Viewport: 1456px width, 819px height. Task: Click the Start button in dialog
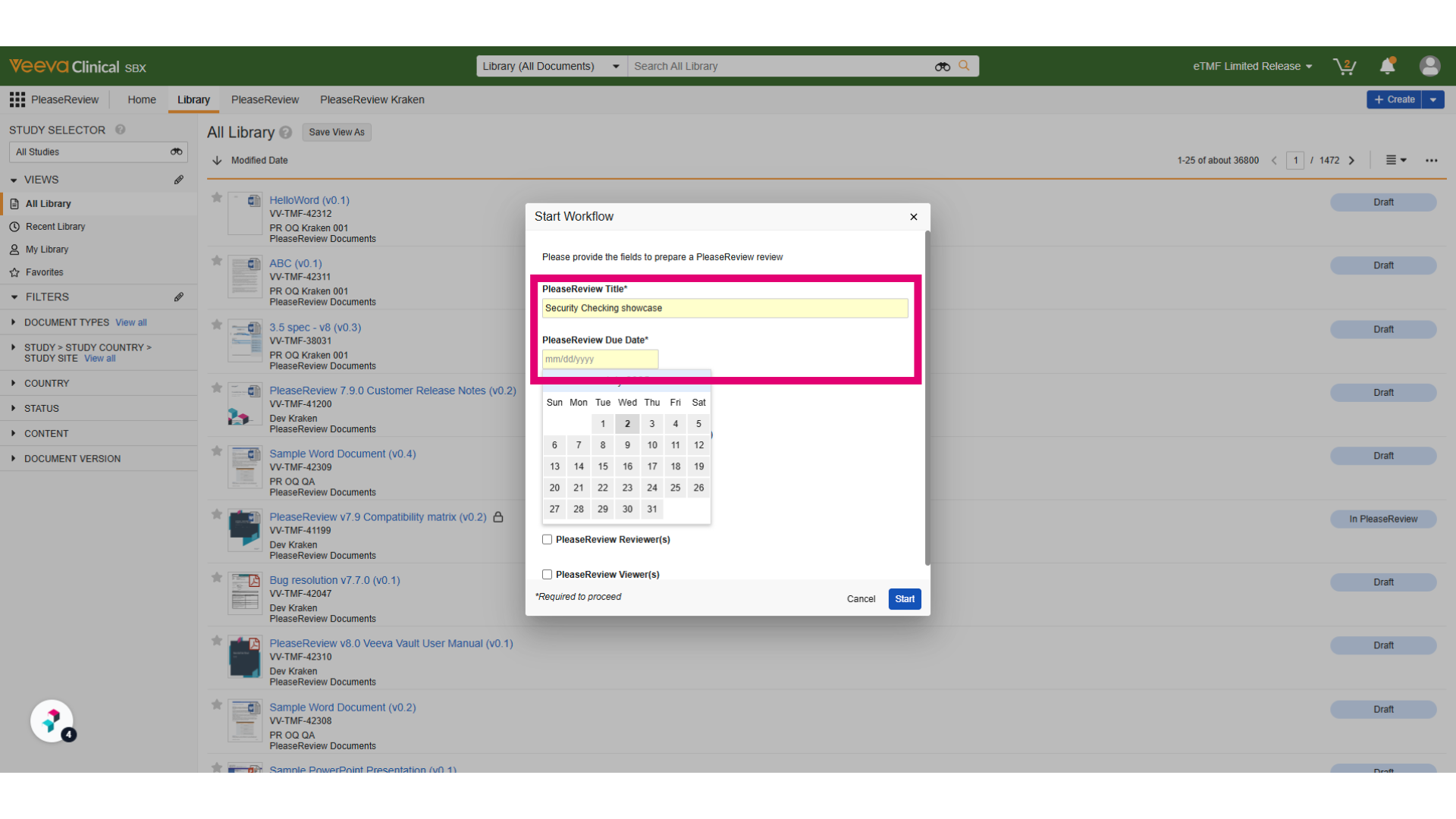905,599
